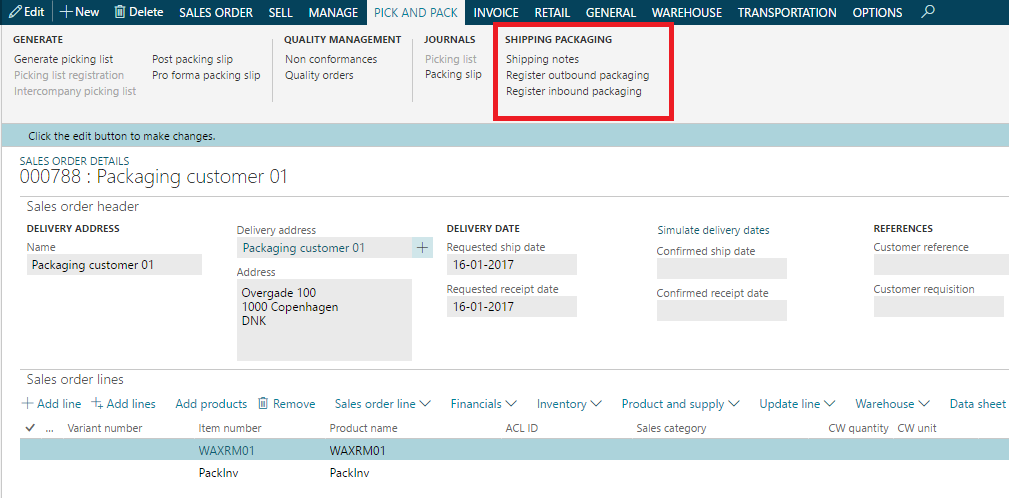Image resolution: width=1009 pixels, height=498 pixels.
Task: Open Quality orders
Action: (319, 75)
